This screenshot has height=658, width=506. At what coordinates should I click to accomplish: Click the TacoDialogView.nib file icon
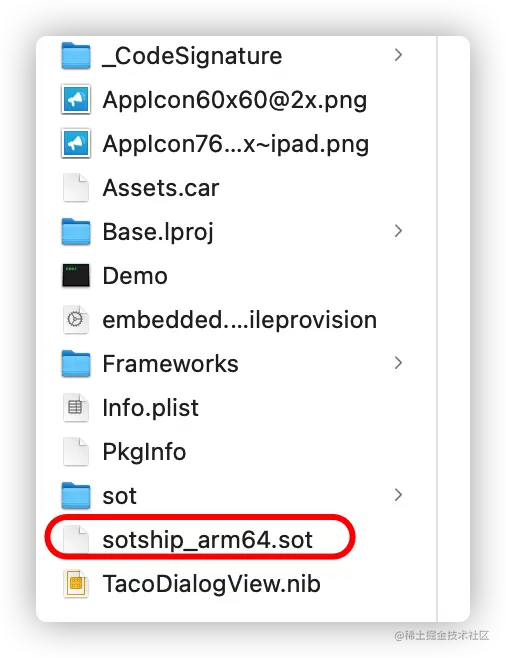tap(76, 583)
